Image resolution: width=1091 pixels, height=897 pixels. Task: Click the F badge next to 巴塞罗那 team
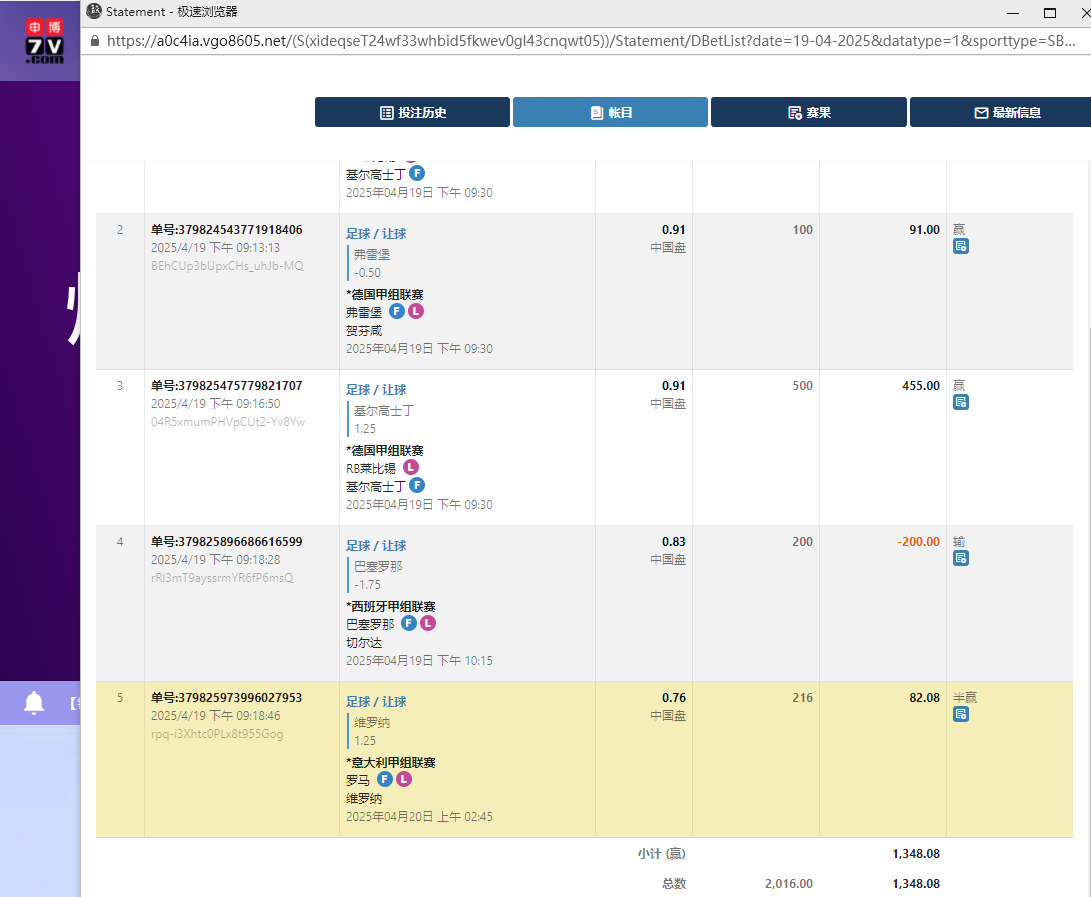[408, 623]
